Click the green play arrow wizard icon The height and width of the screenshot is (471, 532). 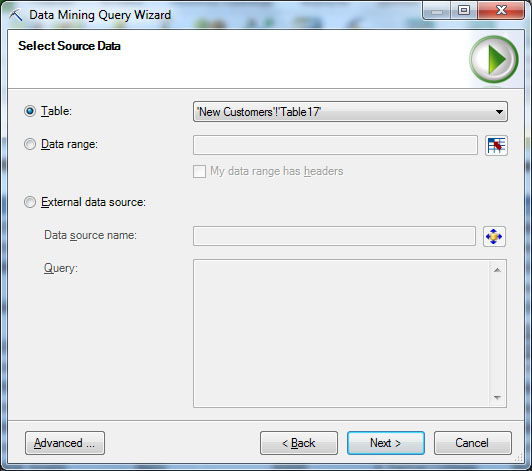point(494,59)
